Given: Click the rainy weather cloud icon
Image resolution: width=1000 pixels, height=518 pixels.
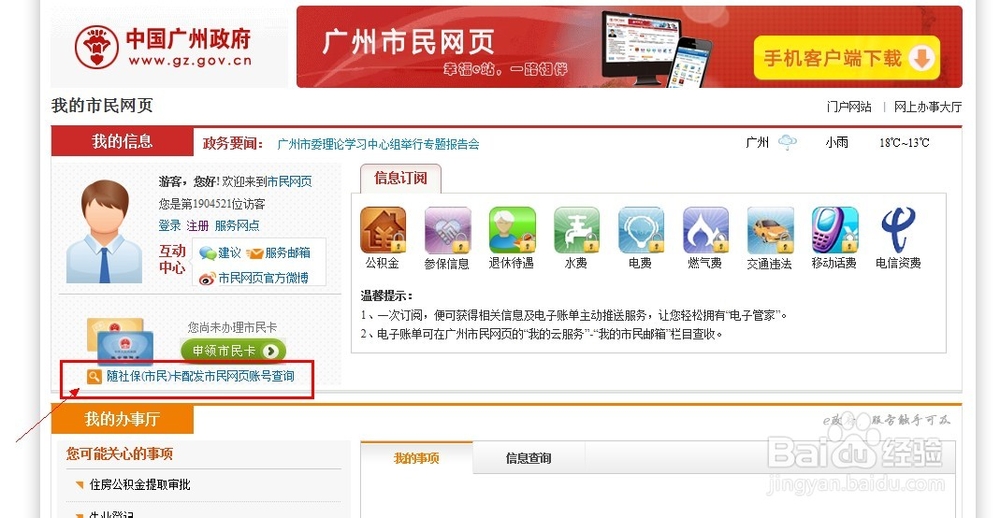Looking at the screenshot, I should (788, 142).
